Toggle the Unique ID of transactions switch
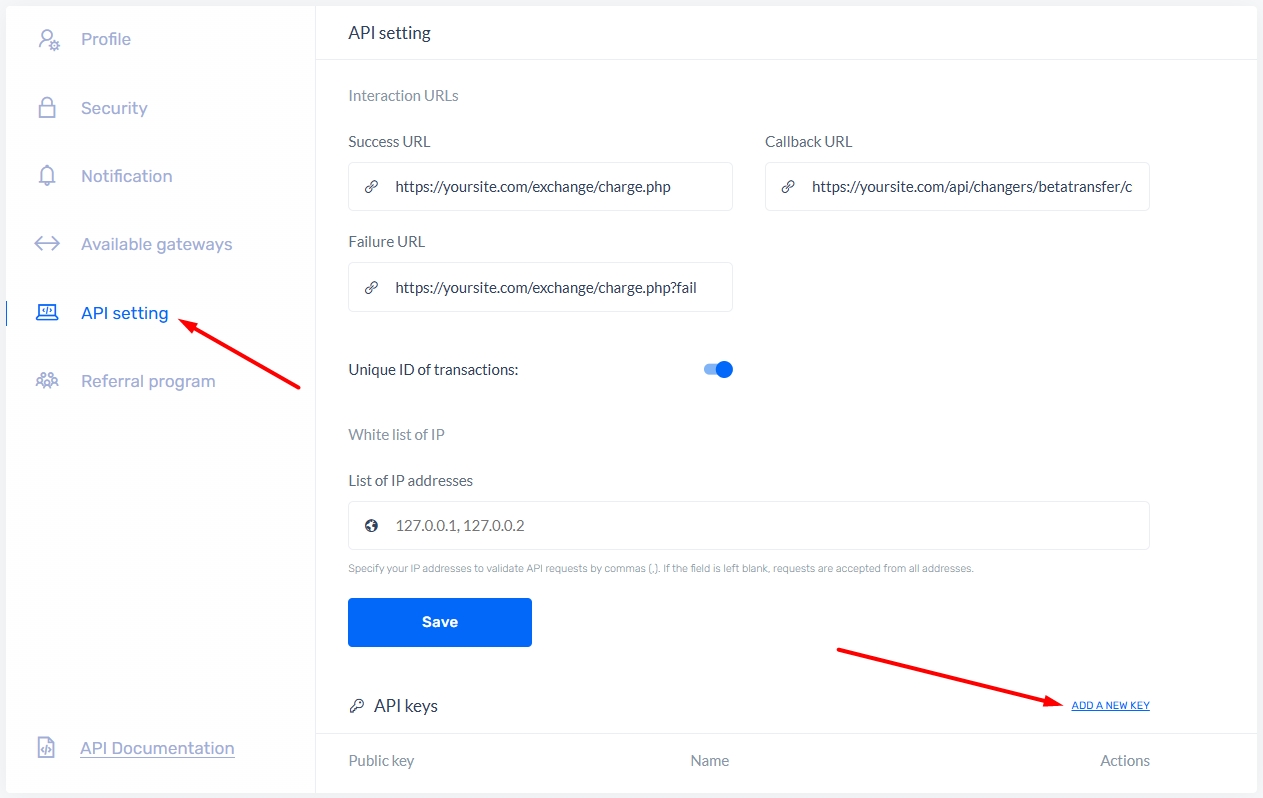 pyautogui.click(x=719, y=370)
